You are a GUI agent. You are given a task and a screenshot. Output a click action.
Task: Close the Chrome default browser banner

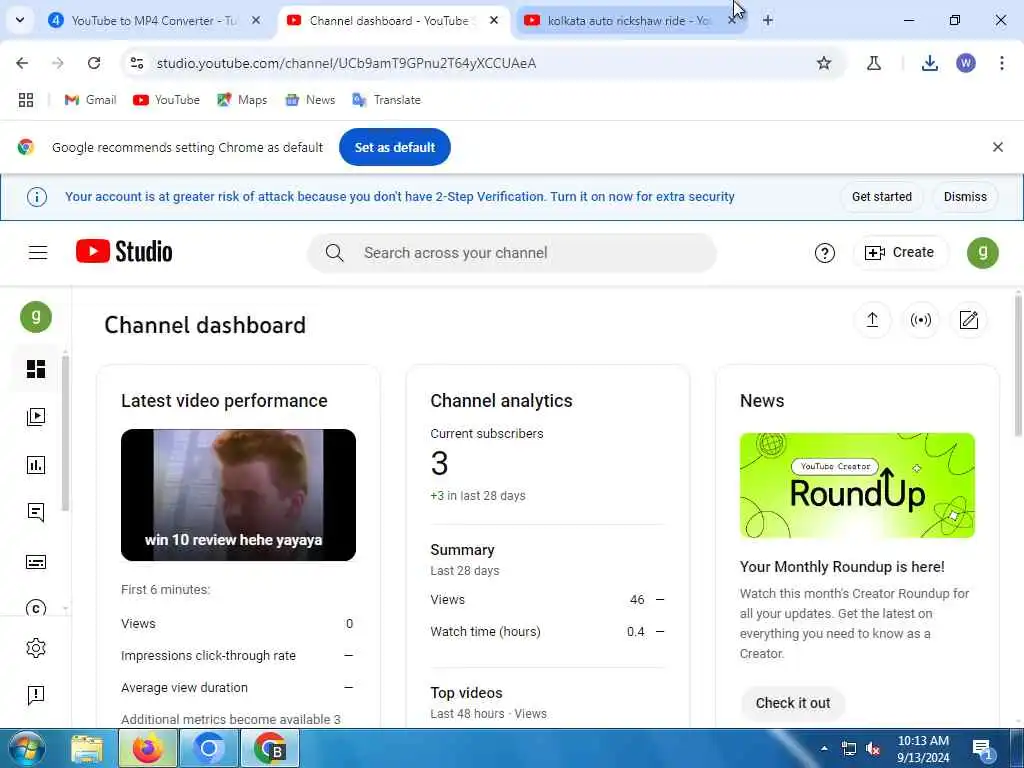(997, 147)
